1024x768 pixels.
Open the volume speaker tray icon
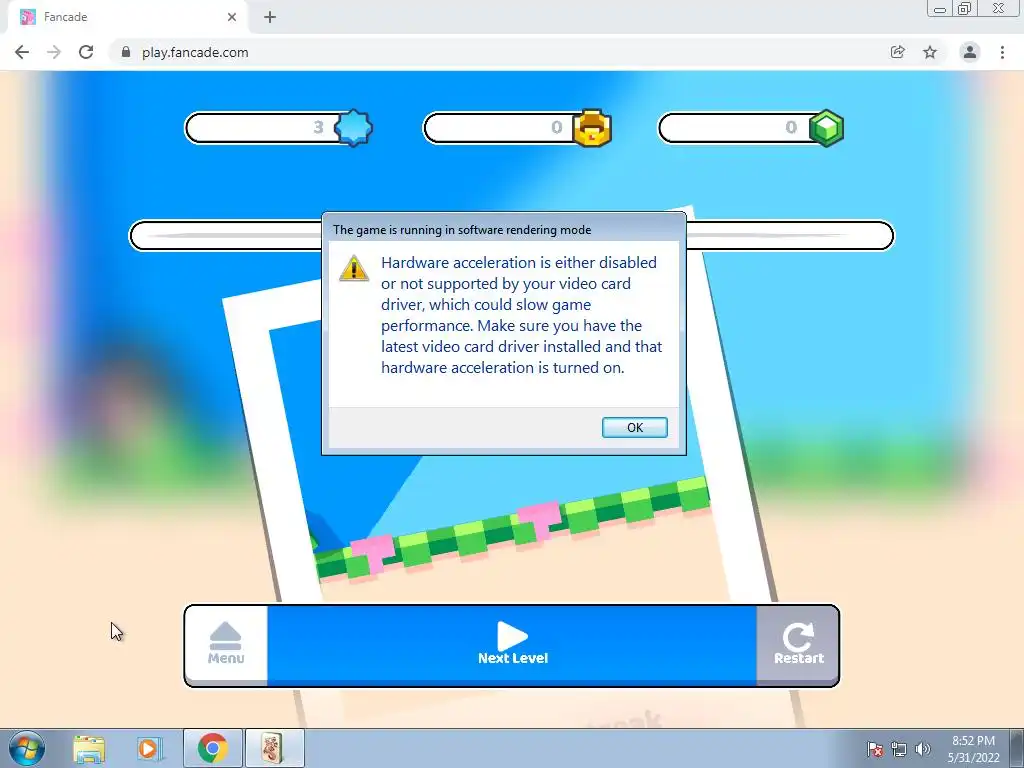click(x=922, y=749)
